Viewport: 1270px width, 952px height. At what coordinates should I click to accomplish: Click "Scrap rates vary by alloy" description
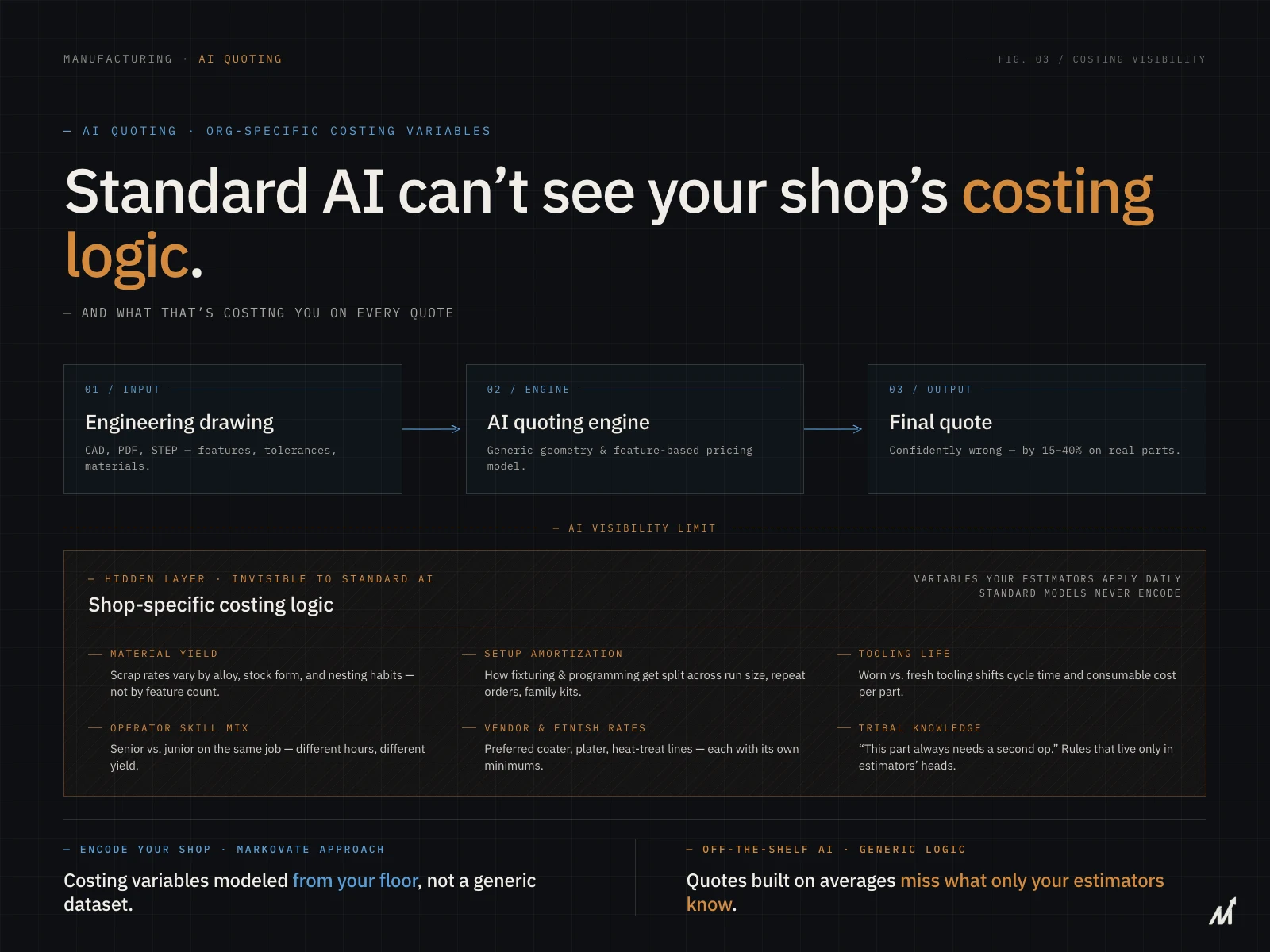pos(262,684)
